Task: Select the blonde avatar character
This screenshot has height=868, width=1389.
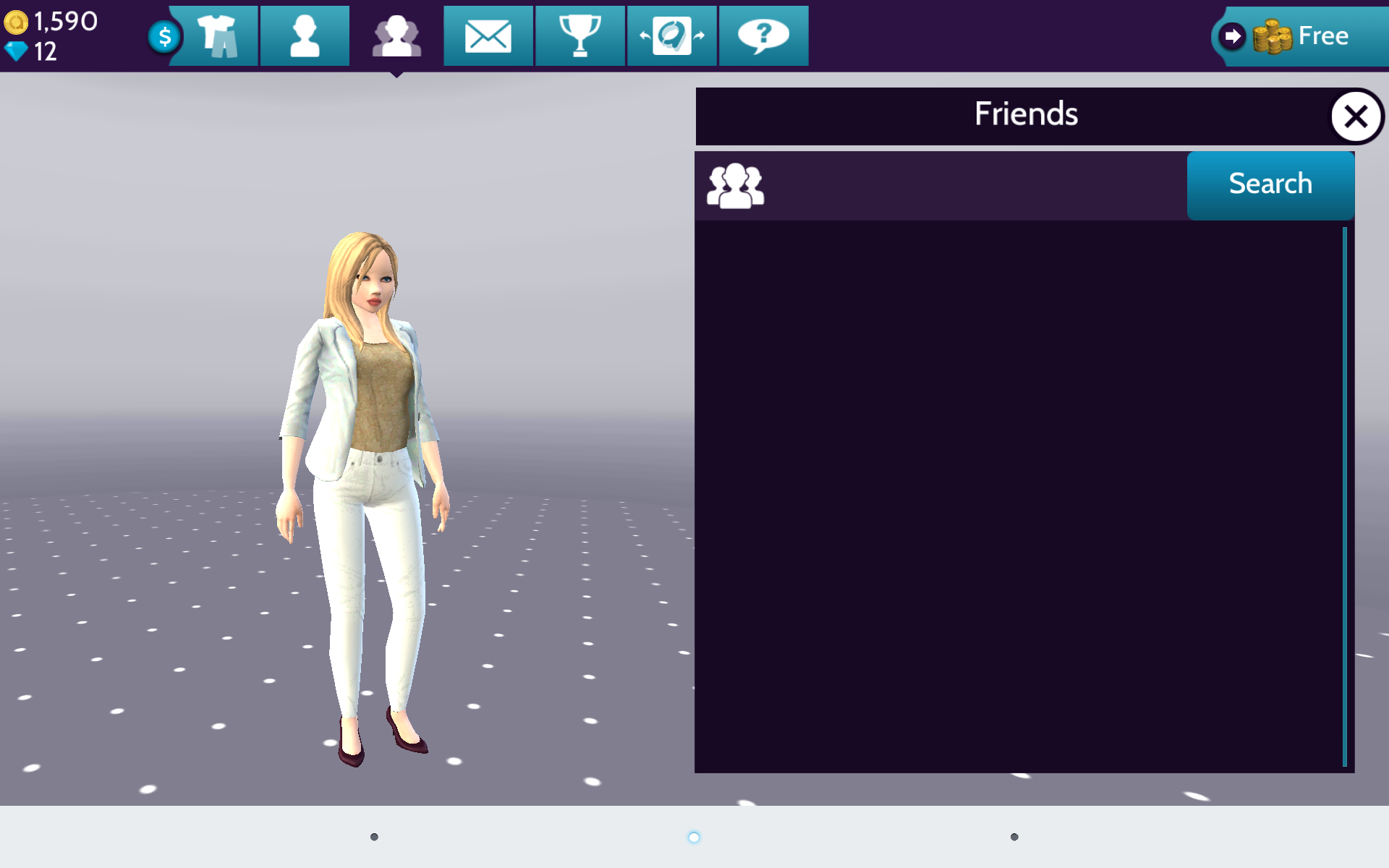Action: tap(364, 499)
